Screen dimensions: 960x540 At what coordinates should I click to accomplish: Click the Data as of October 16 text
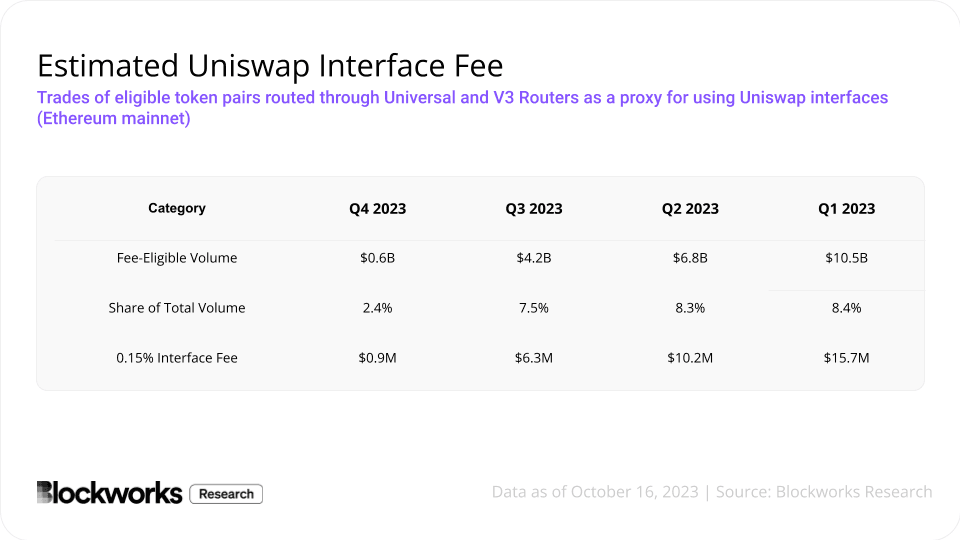[595, 492]
